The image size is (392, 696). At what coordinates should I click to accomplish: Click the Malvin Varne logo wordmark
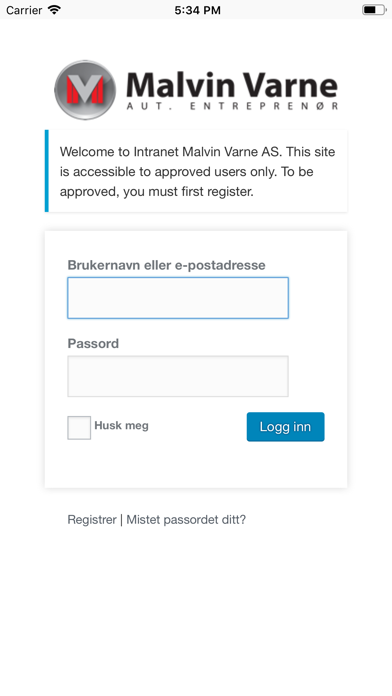click(x=232, y=85)
